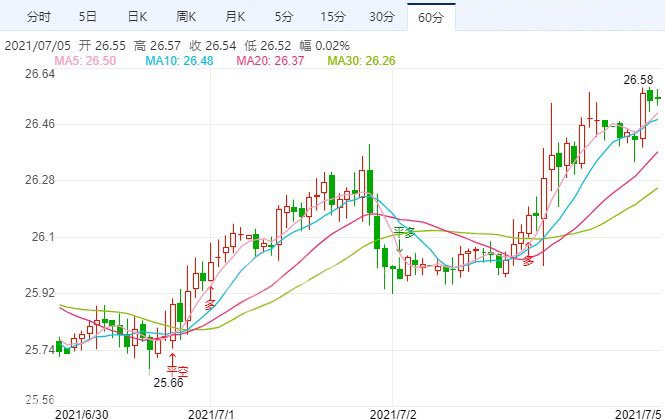Click the 25.66 low price label
Image resolution: width=665 pixels, height=420 pixels.
coord(167,382)
